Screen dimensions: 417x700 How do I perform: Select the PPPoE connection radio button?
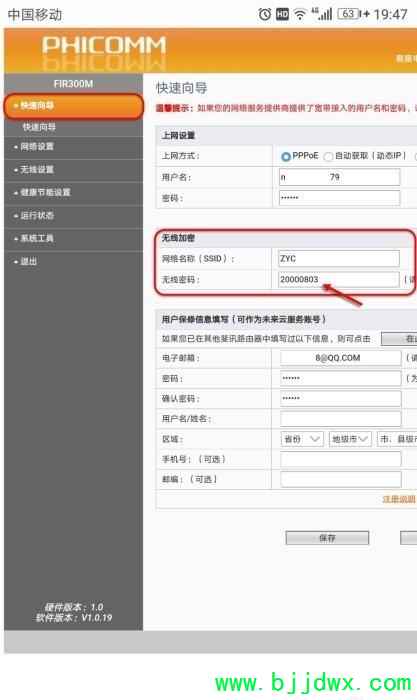pyautogui.click(x=286, y=156)
